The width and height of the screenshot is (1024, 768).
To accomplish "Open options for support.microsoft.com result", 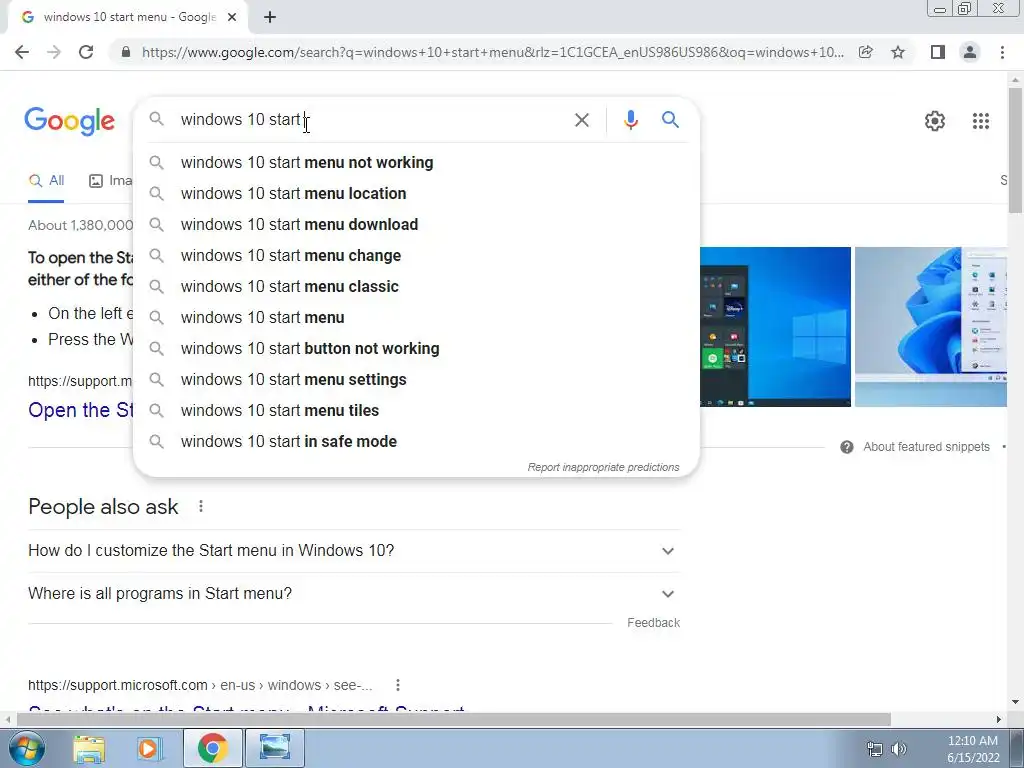I will (x=398, y=685).
